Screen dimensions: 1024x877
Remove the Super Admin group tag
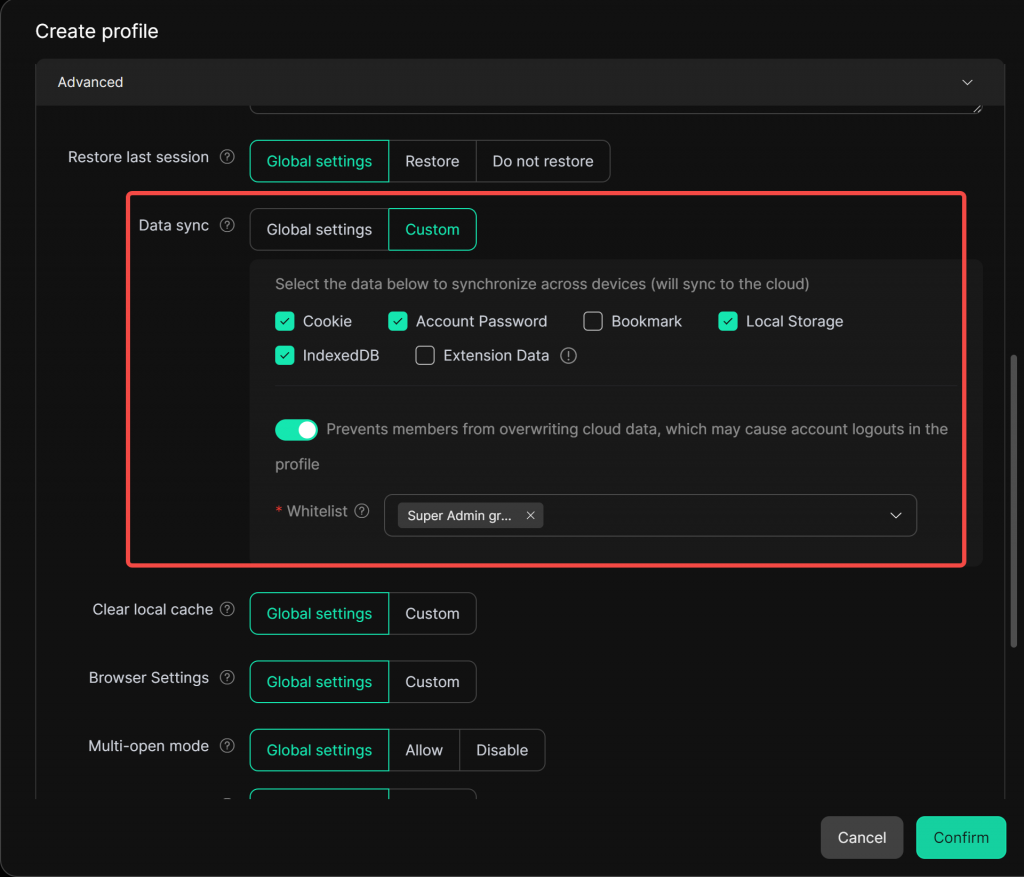click(x=530, y=516)
